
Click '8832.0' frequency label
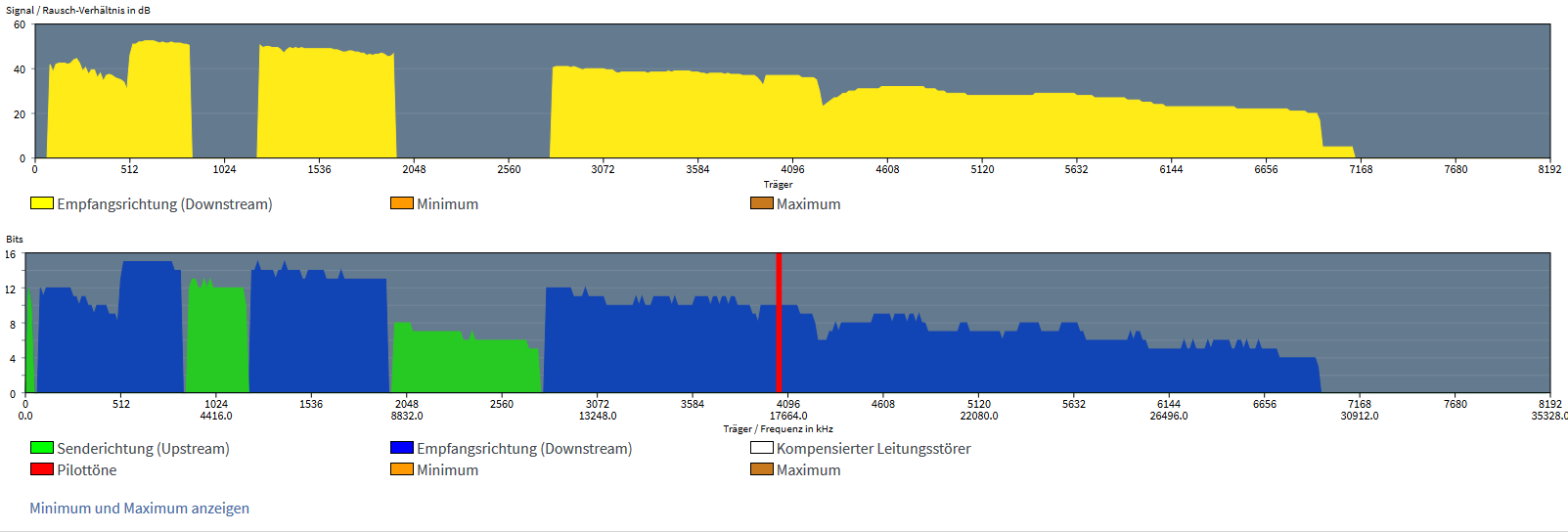[x=407, y=416]
